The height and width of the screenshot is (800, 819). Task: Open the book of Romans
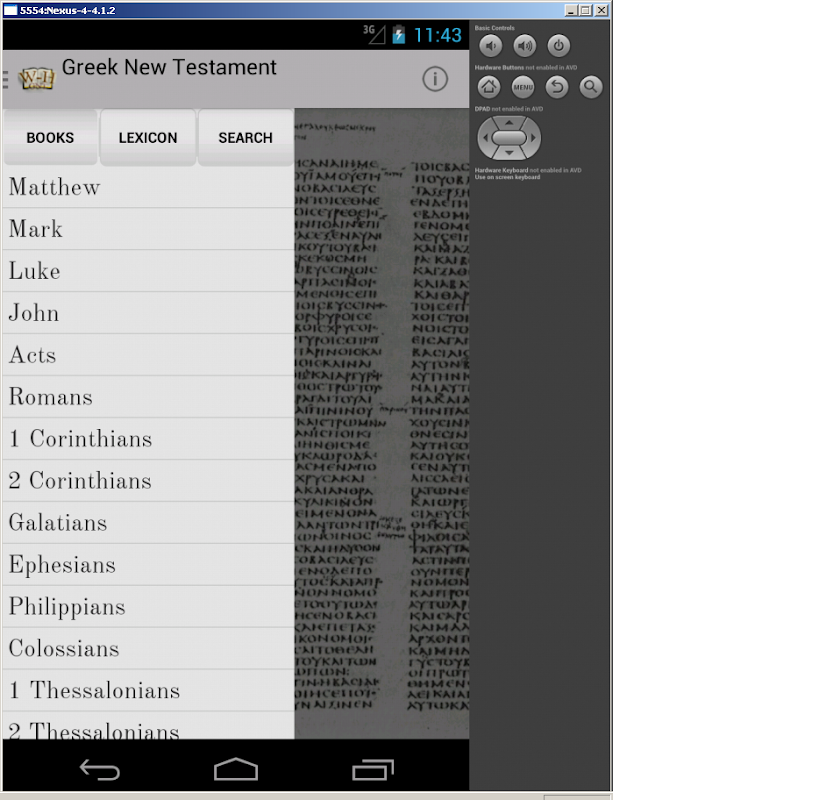(x=148, y=397)
